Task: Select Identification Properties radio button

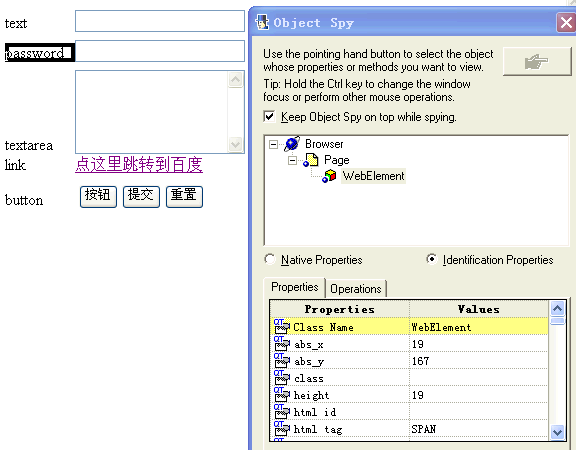Action: [x=432, y=259]
